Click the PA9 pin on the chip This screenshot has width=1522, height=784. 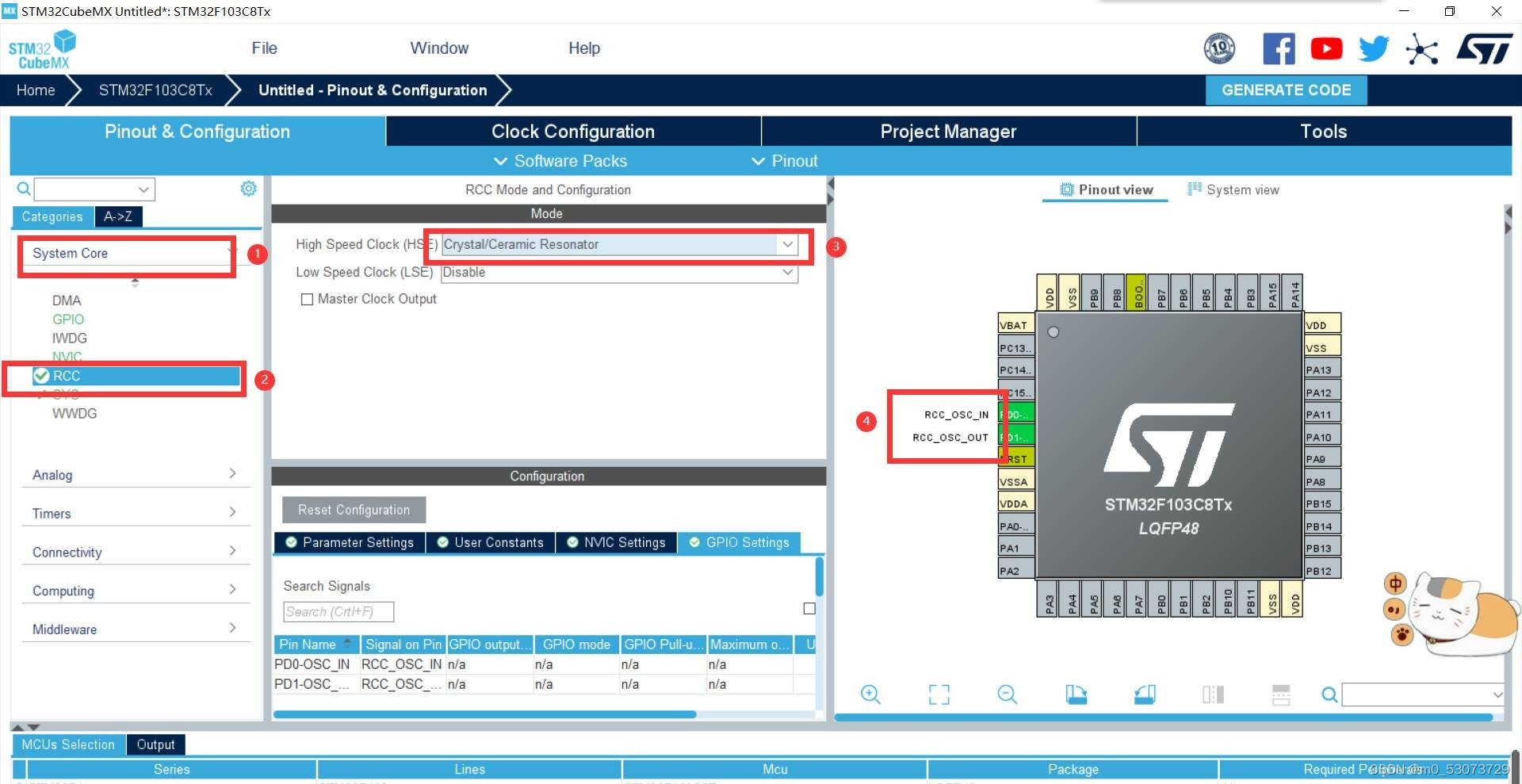pyautogui.click(x=1322, y=459)
